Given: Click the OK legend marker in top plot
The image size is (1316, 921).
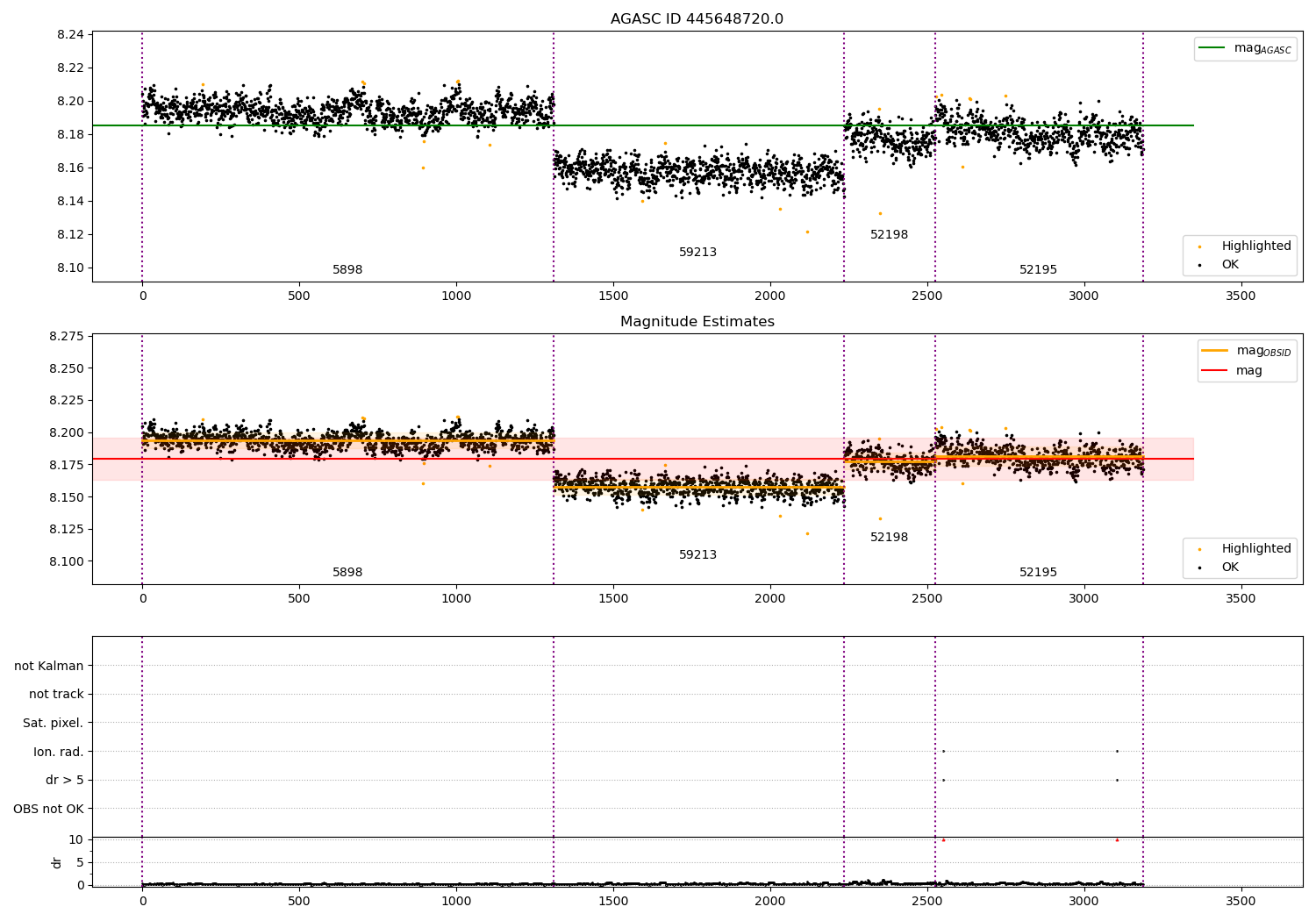Looking at the screenshot, I should click(1199, 265).
